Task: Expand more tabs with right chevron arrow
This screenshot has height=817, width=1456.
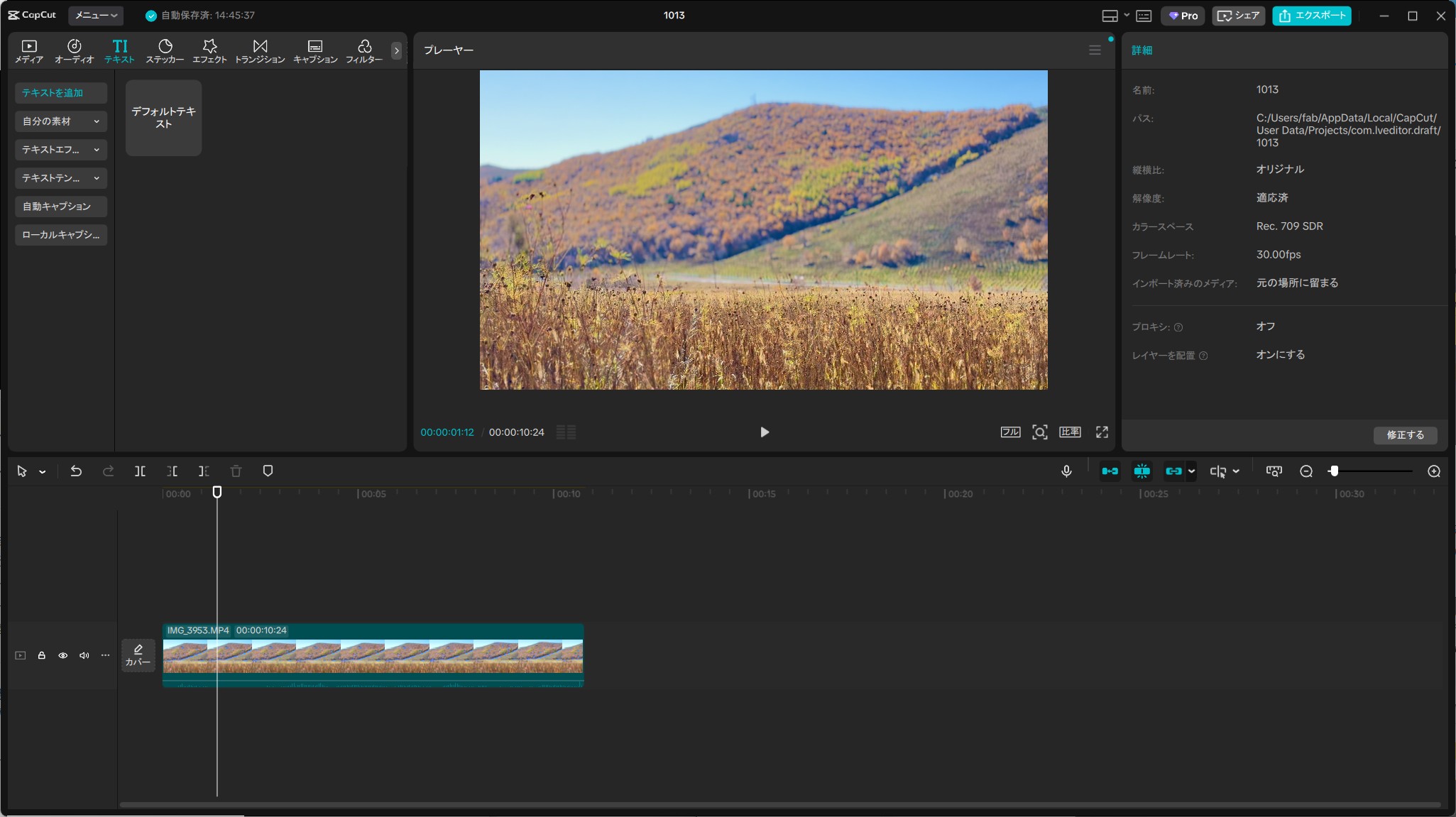Action: [396, 50]
